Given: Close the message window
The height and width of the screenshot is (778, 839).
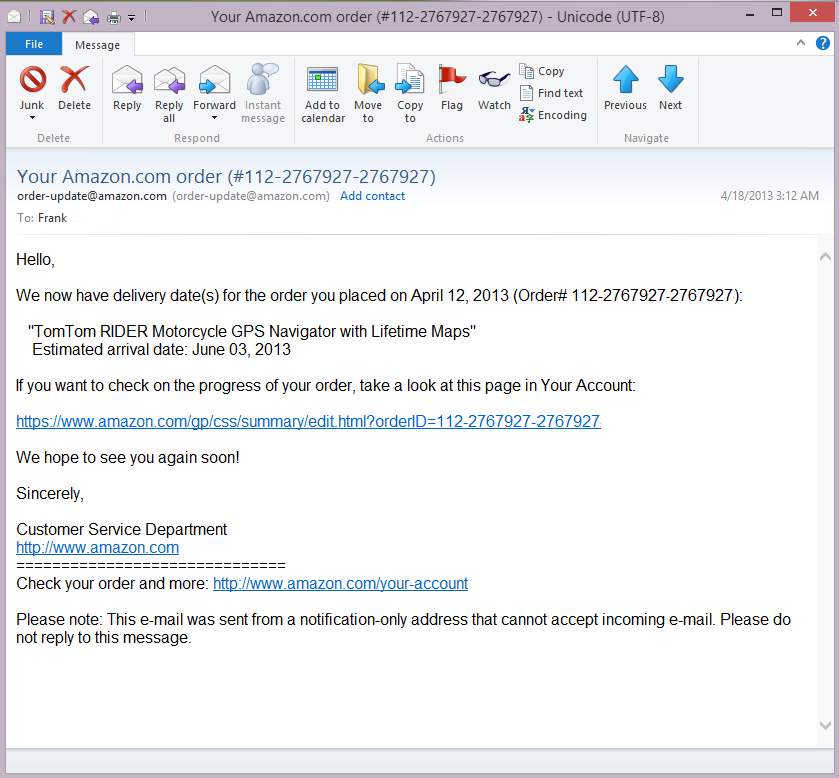Looking at the screenshot, I should click(813, 12).
